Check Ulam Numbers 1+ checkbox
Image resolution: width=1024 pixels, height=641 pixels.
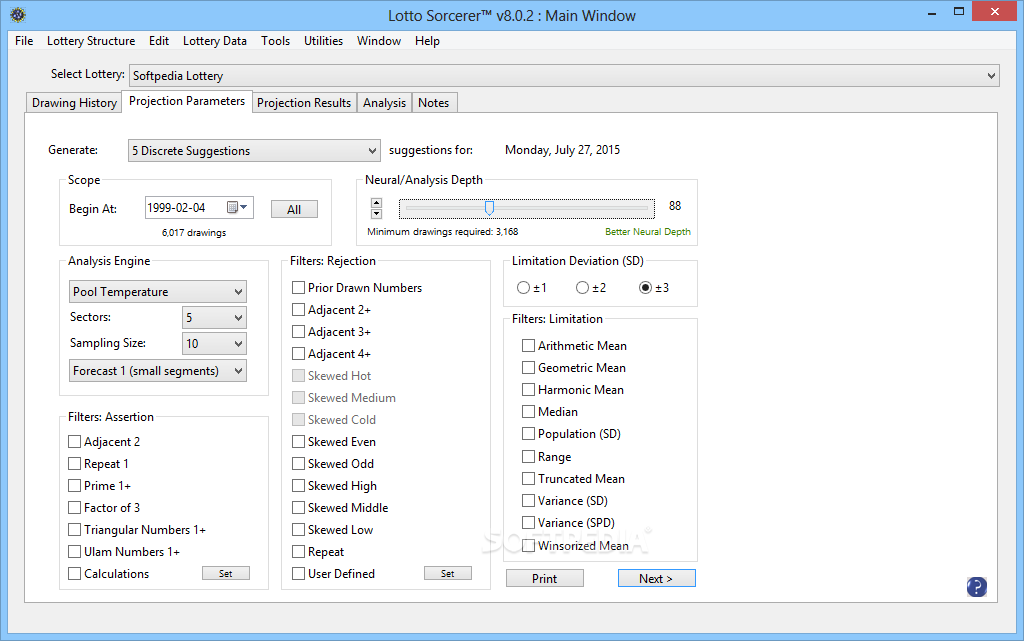tap(74, 552)
